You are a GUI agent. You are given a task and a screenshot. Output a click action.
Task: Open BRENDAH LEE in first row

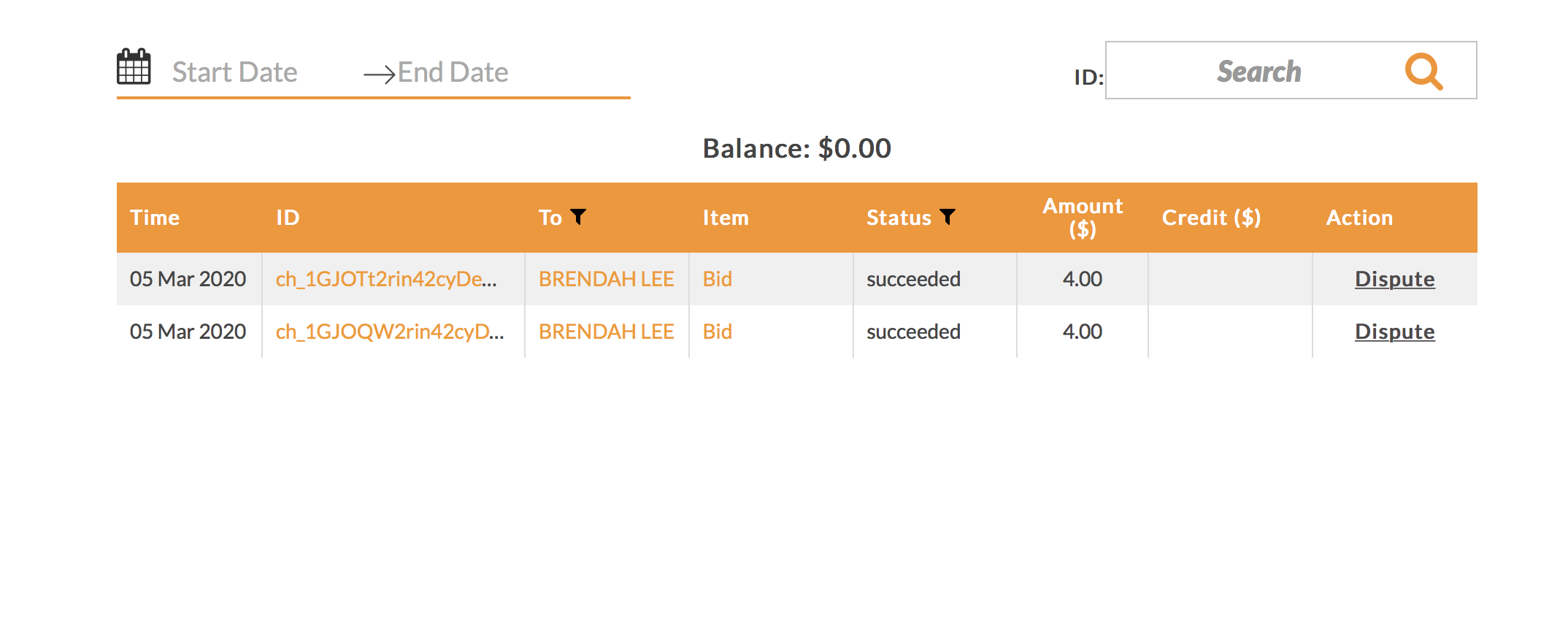pos(606,279)
